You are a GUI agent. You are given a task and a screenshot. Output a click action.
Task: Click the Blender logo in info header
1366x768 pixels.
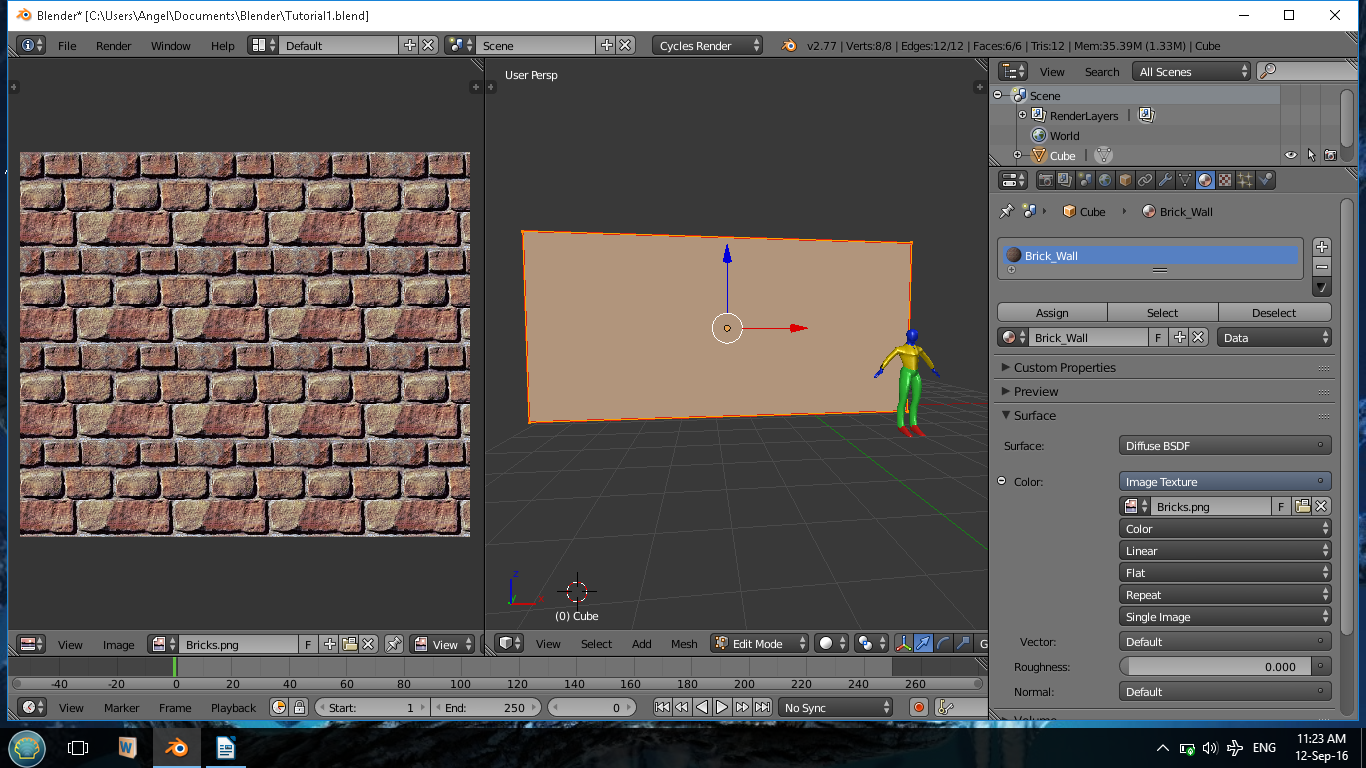click(x=789, y=45)
